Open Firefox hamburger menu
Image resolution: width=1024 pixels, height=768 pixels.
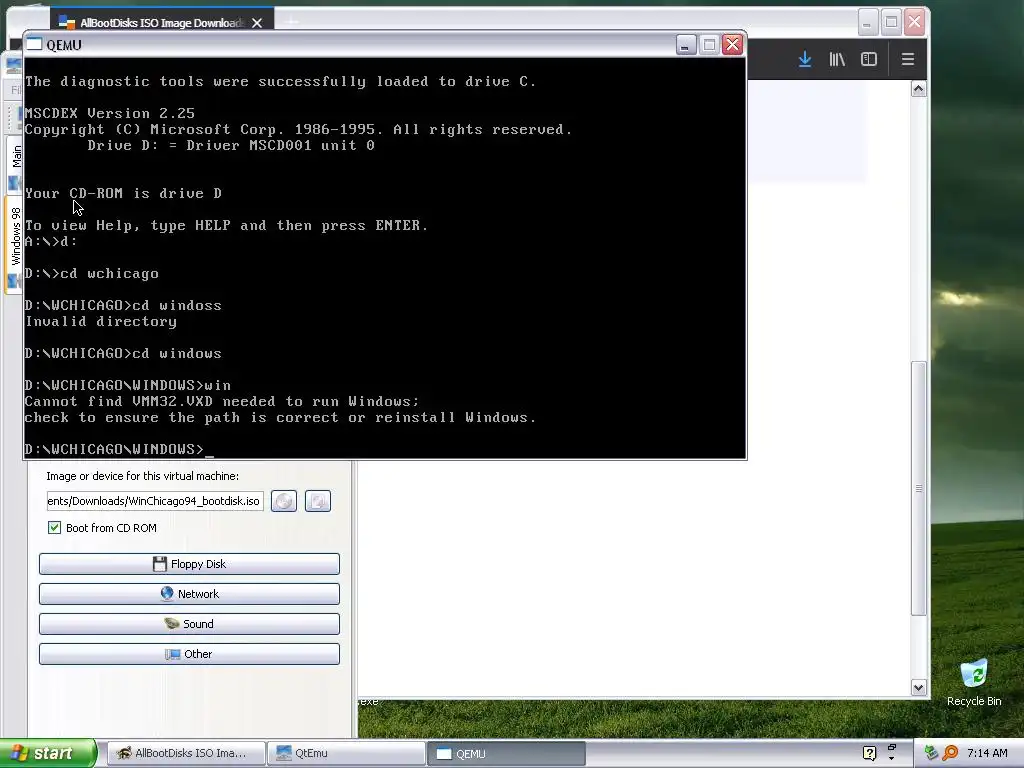coord(907,59)
